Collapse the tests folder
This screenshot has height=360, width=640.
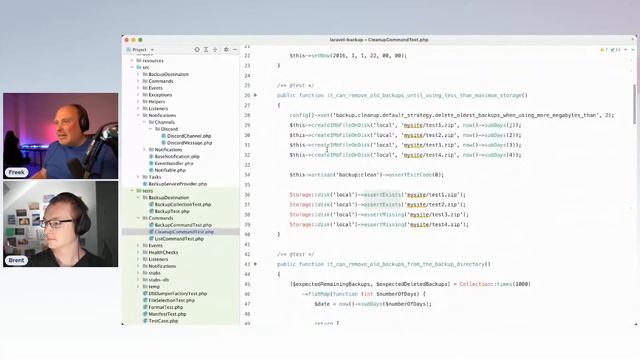(x=132, y=191)
